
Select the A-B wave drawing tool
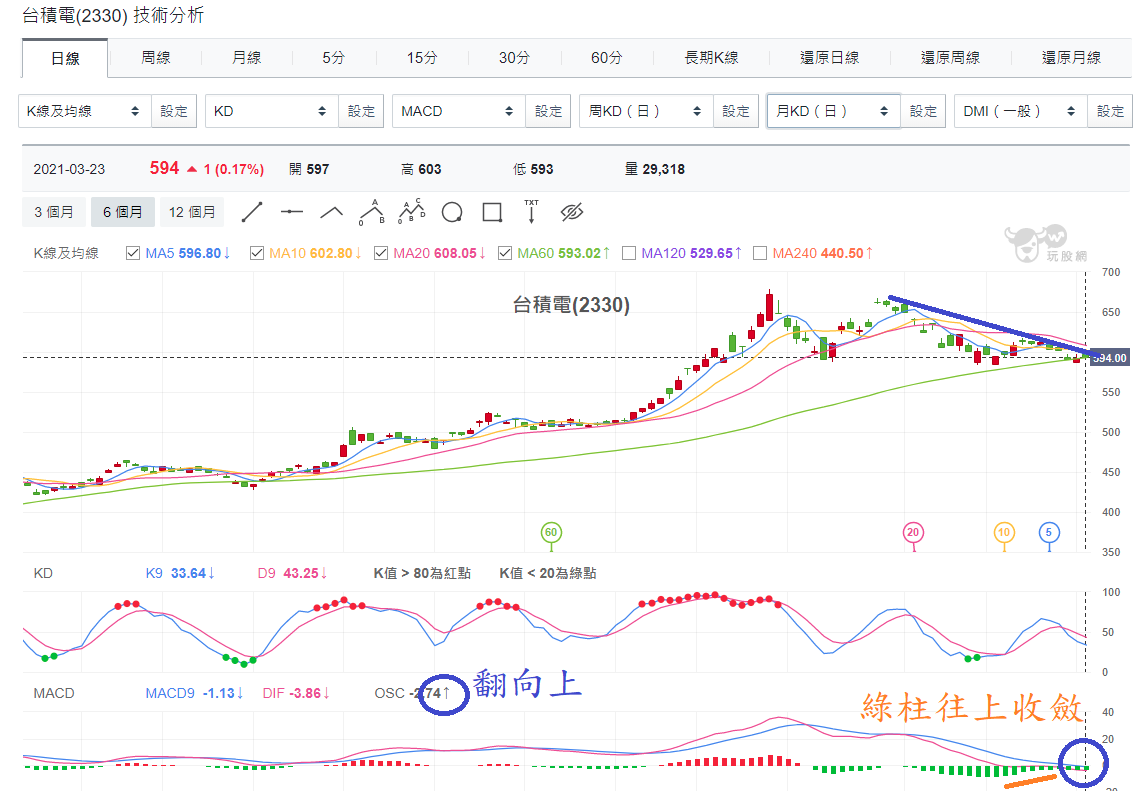[x=372, y=212]
